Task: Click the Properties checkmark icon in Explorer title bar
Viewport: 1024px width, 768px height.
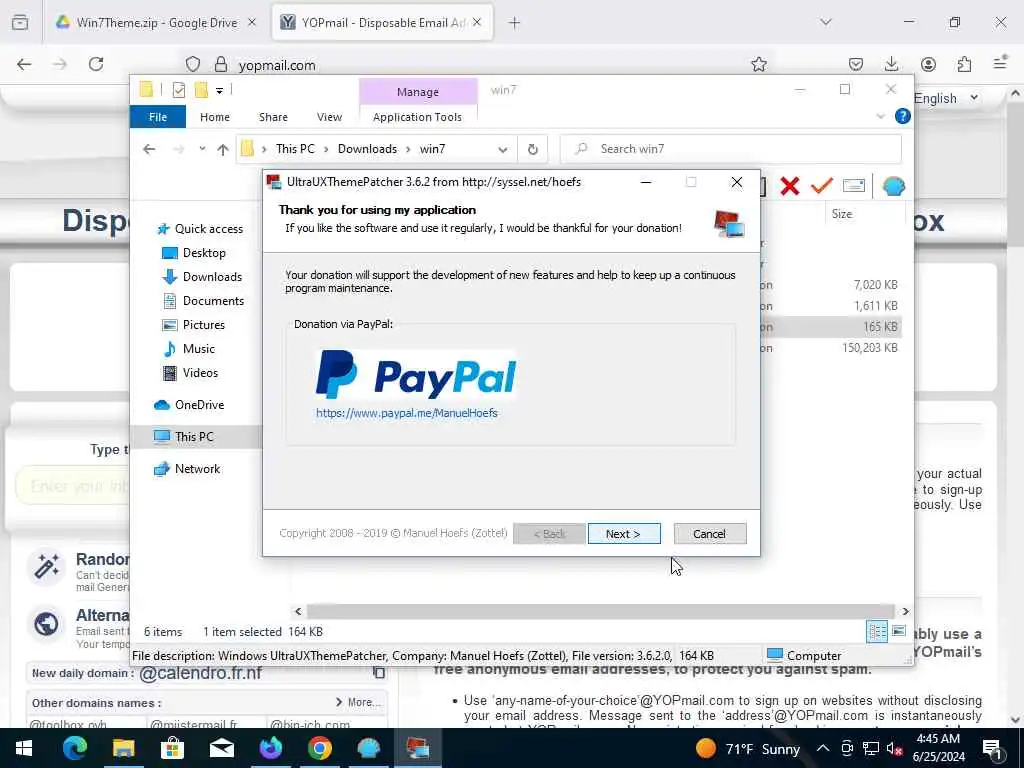Action: [178, 90]
